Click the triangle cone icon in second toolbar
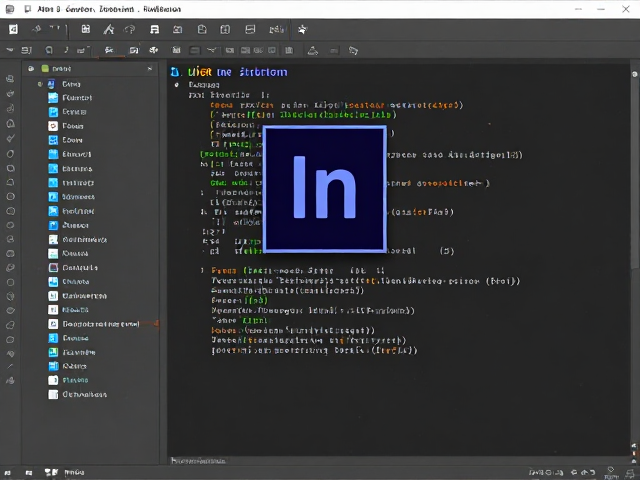Screen dimensions: 640x480 (x=313, y=51)
